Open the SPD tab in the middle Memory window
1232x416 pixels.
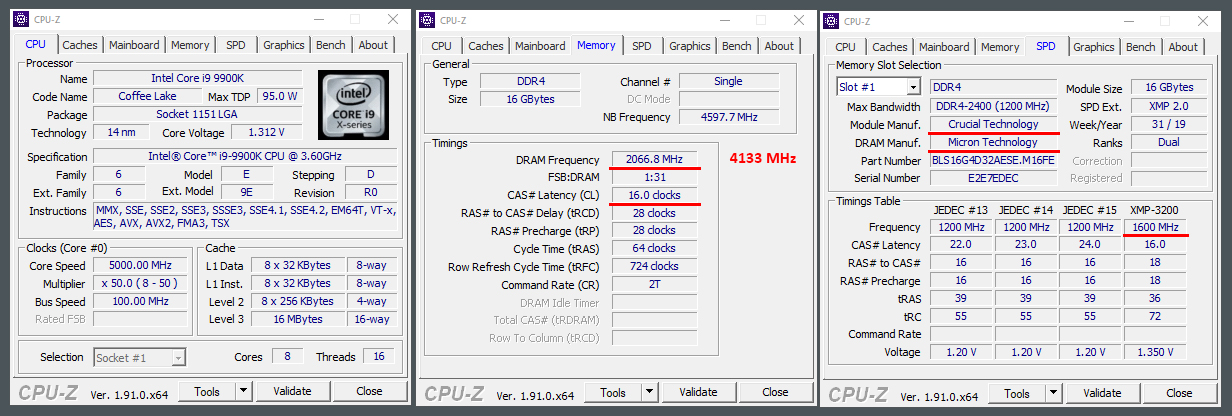[x=642, y=46]
